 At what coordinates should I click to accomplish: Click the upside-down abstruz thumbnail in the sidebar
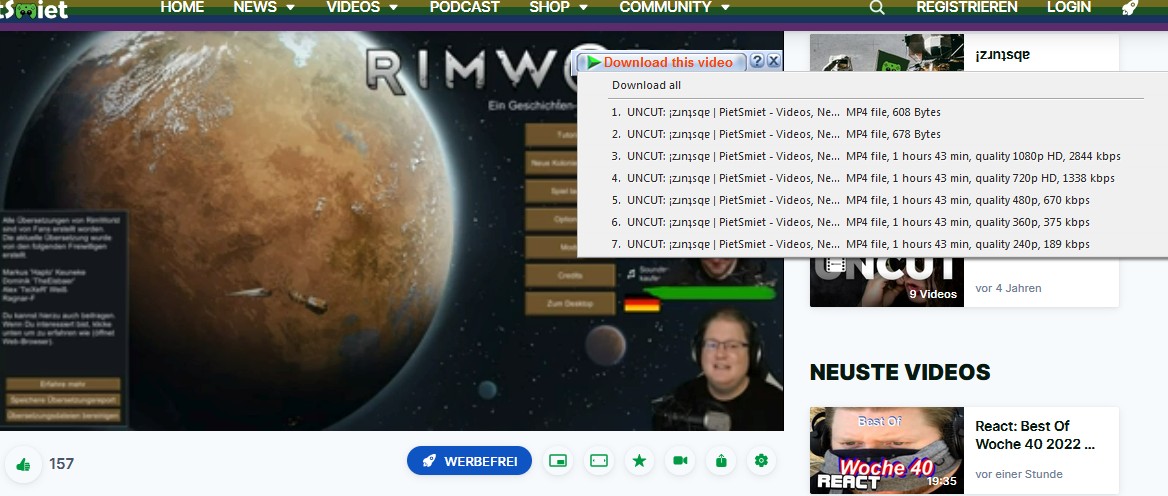[886, 52]
